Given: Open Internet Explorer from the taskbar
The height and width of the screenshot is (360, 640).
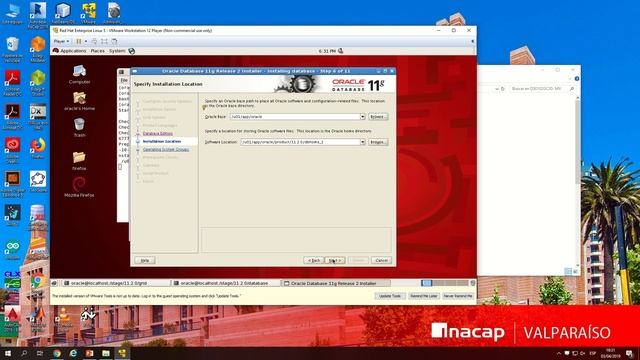Looking at the screenshot, I should pos(73,353).
